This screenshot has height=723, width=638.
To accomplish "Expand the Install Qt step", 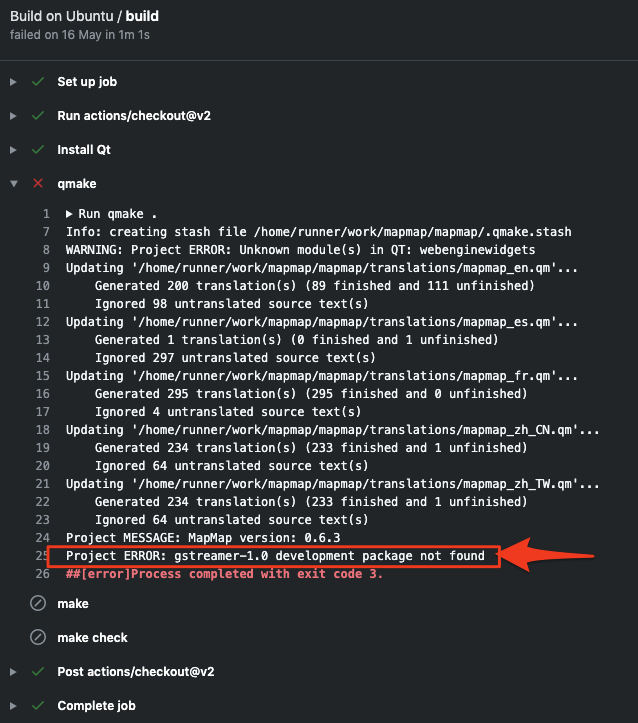I will (13, 150).
